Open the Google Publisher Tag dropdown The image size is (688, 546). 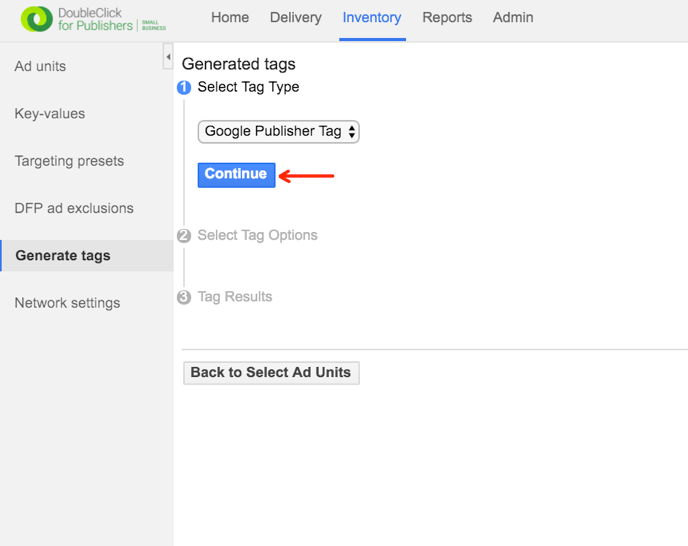point(279,131)
